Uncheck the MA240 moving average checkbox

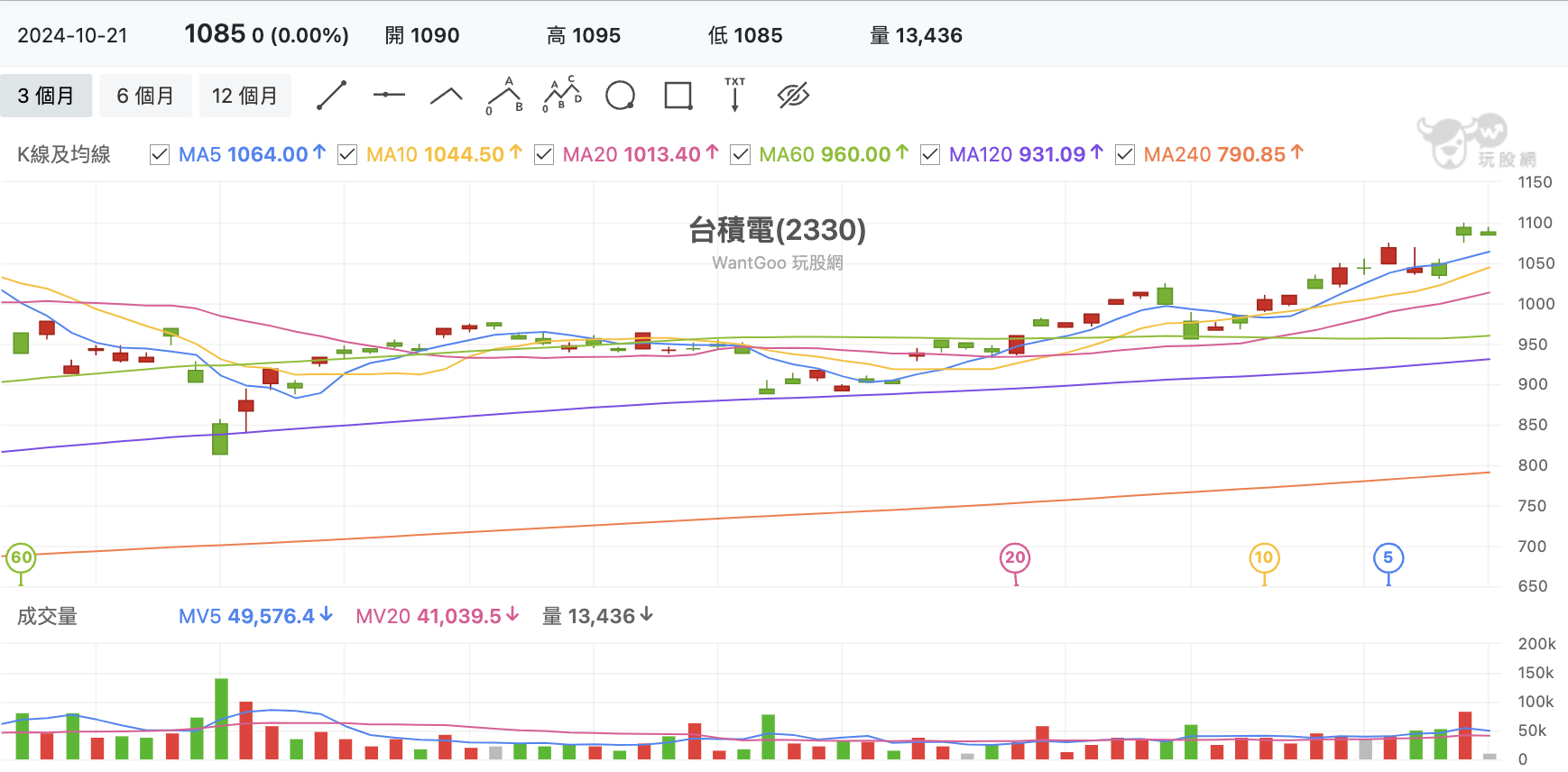pos(1125,155)
